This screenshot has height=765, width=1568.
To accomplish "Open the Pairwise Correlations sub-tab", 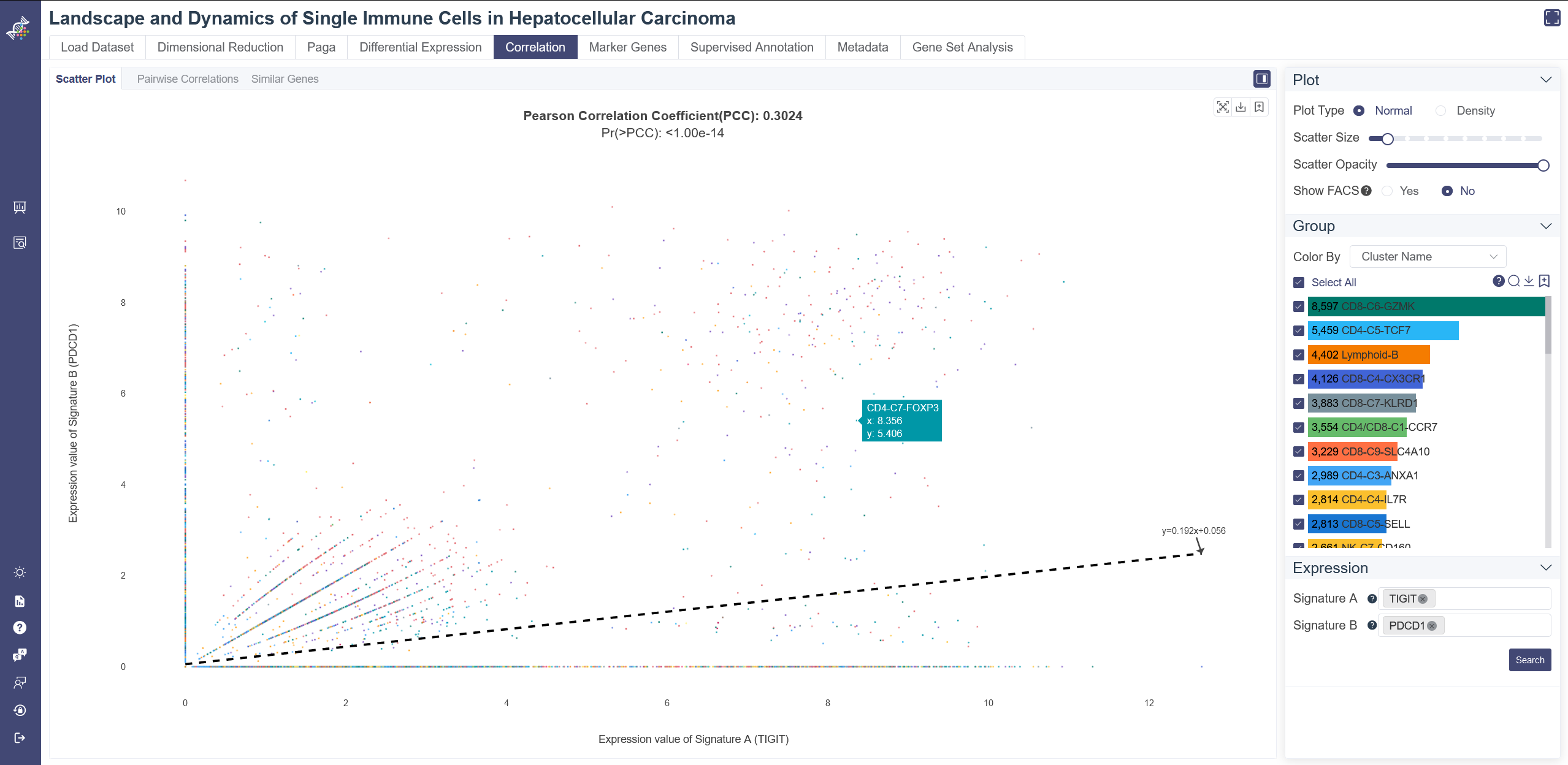I will pyautogui.click(x=188, y=79).
